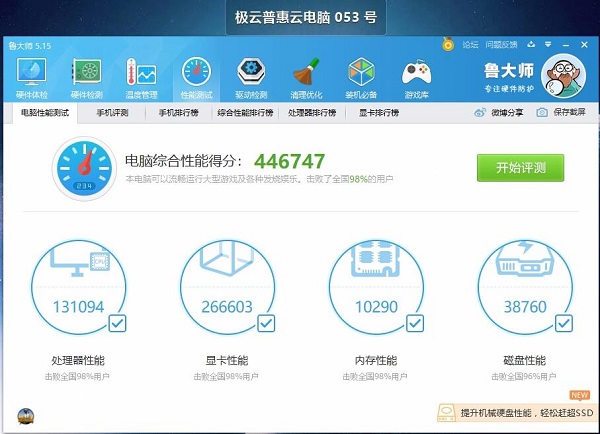The width and height of the screenshot is (600, 434).
Task: Click the round badge icon at bottom left
Action: (26, 416)
